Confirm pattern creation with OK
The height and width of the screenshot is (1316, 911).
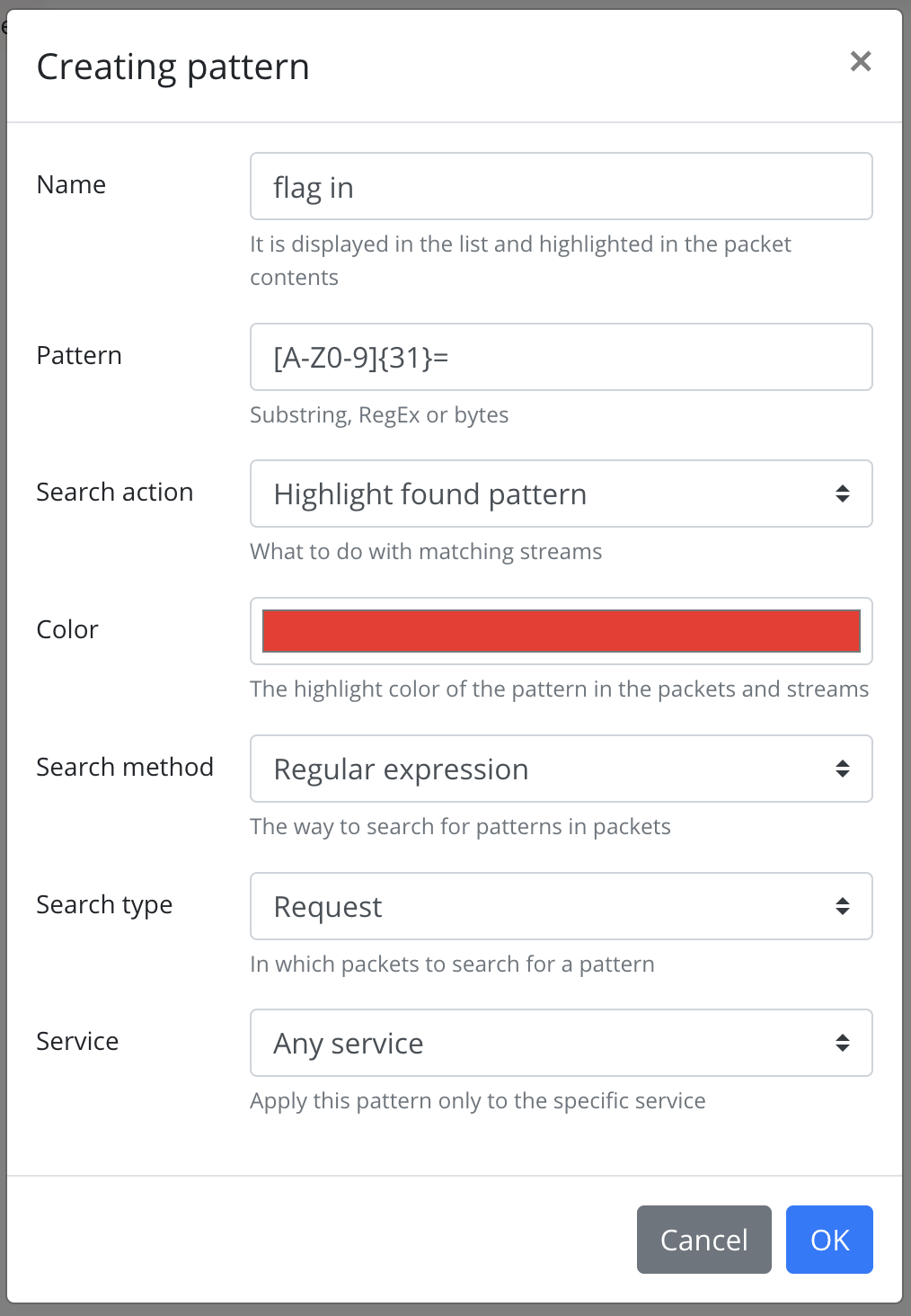[x=828, y=1240]
